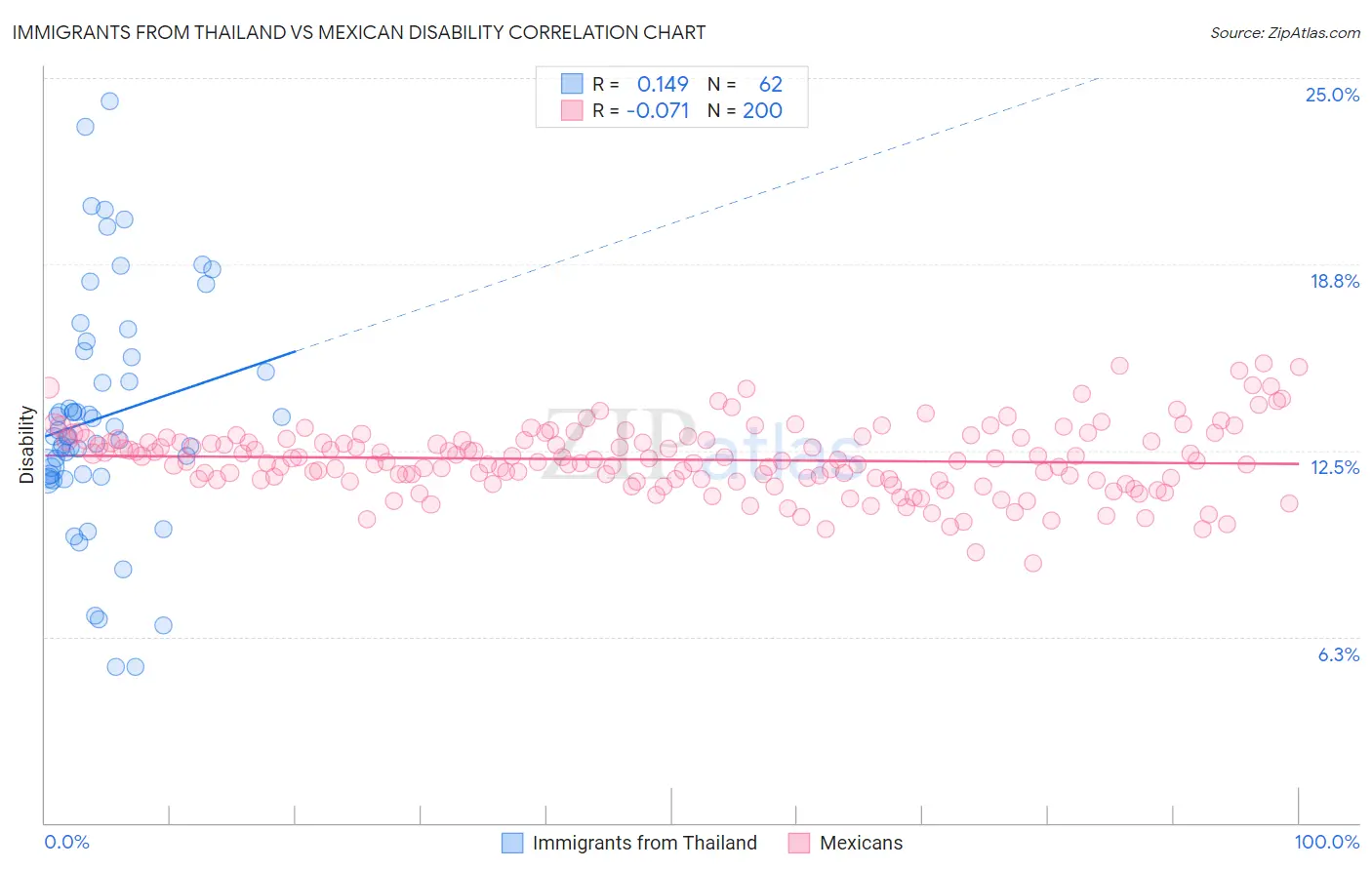Open the ZipAtlas.com source link

(x=1285, y=32)
